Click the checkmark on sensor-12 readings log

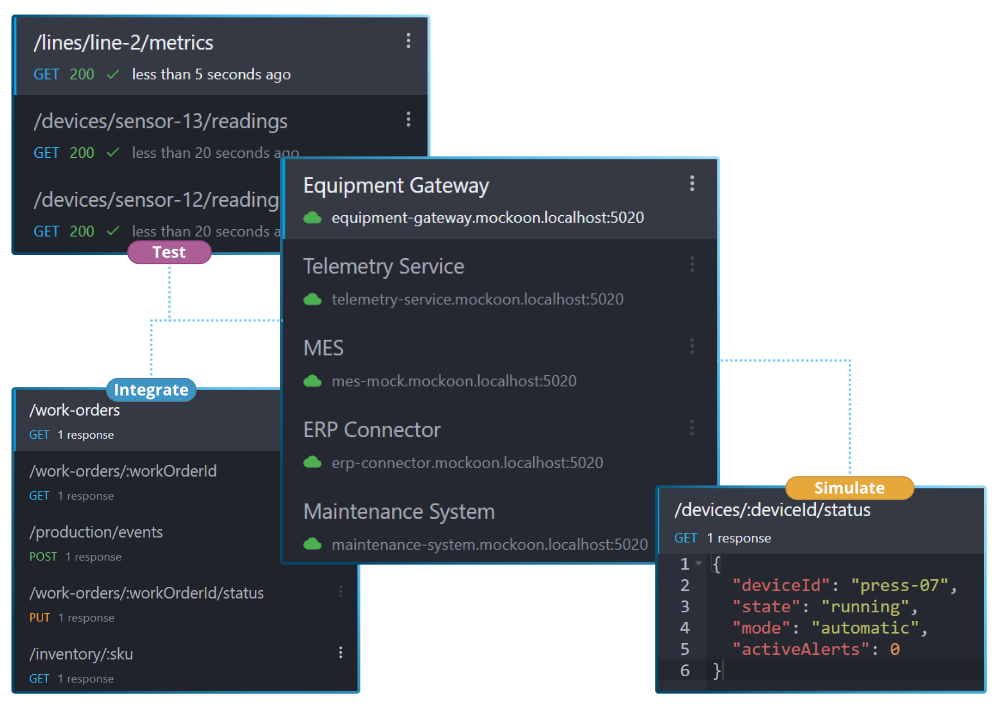click(x=113, y=231)
